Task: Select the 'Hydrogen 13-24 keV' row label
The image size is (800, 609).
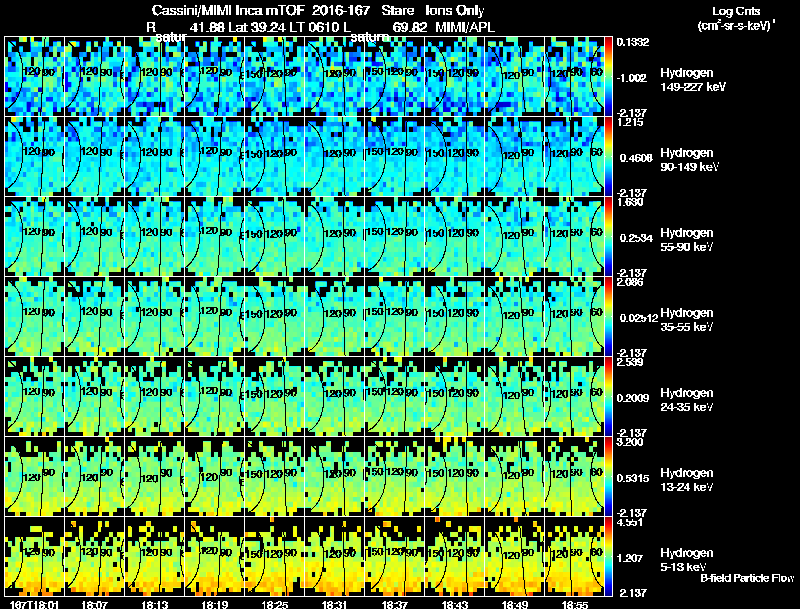Action: 687,480
